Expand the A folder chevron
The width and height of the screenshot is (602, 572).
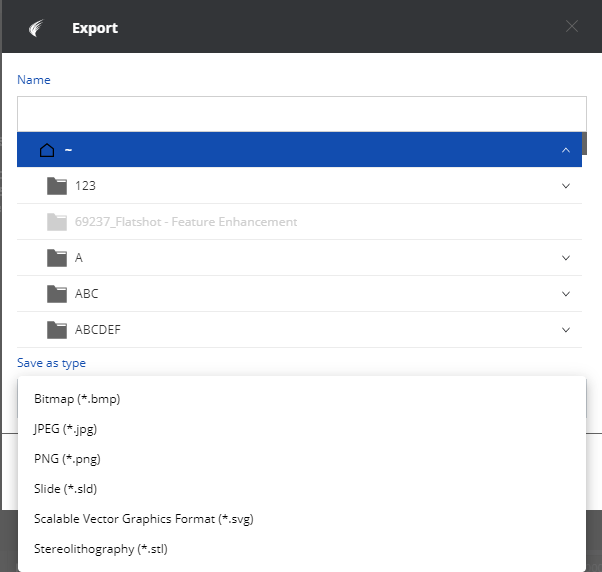click(566, 258)
